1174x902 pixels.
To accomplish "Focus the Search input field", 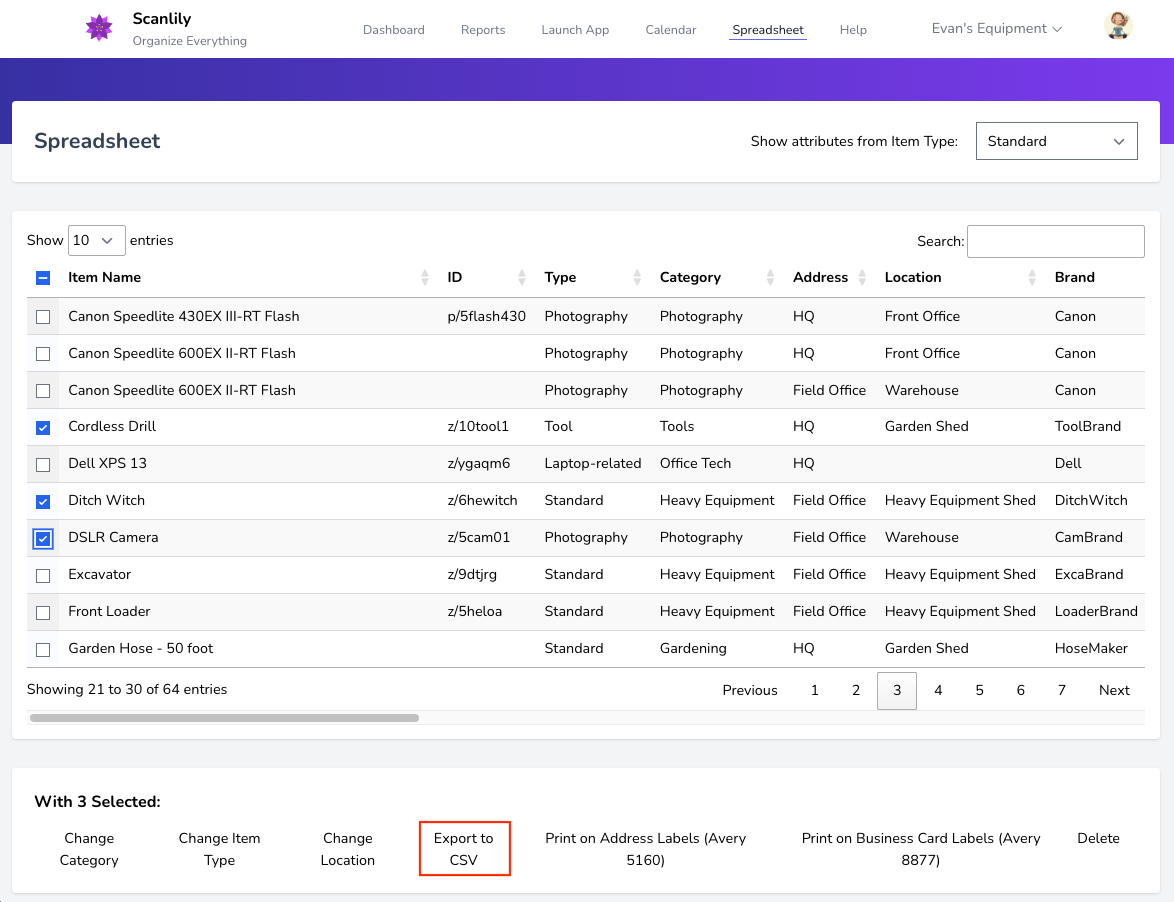I will (1055, 241).
